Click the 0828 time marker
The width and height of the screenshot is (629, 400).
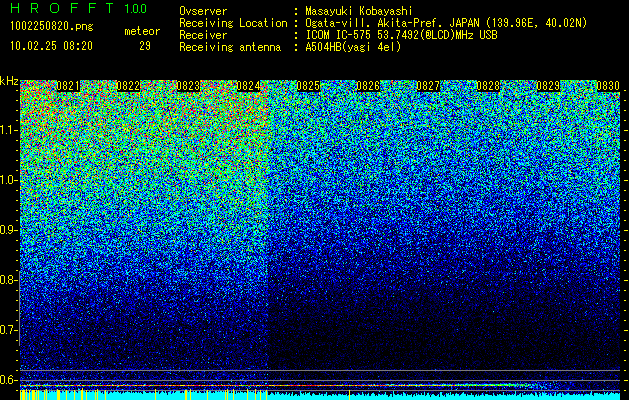488,86
